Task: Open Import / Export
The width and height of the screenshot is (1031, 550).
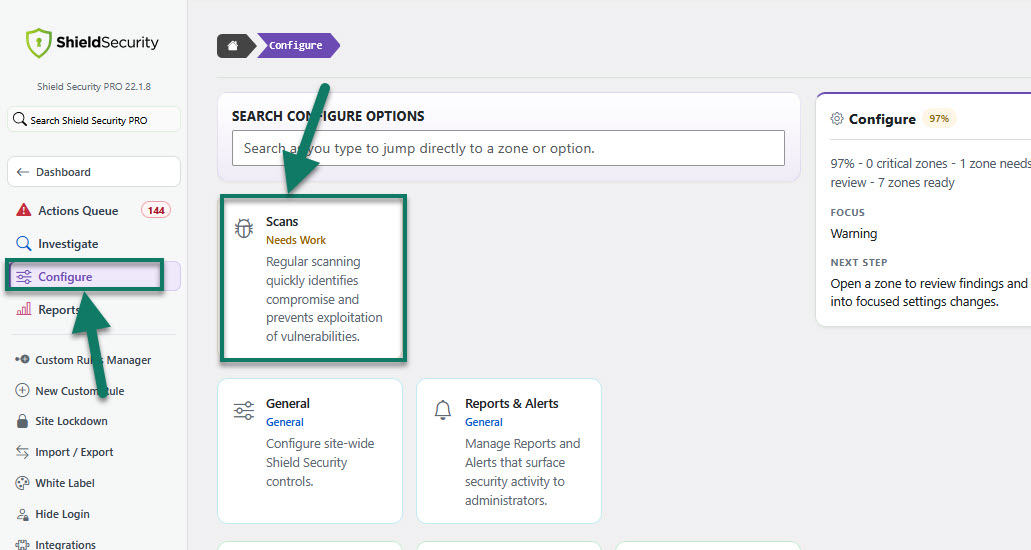Action: point(74,452)
